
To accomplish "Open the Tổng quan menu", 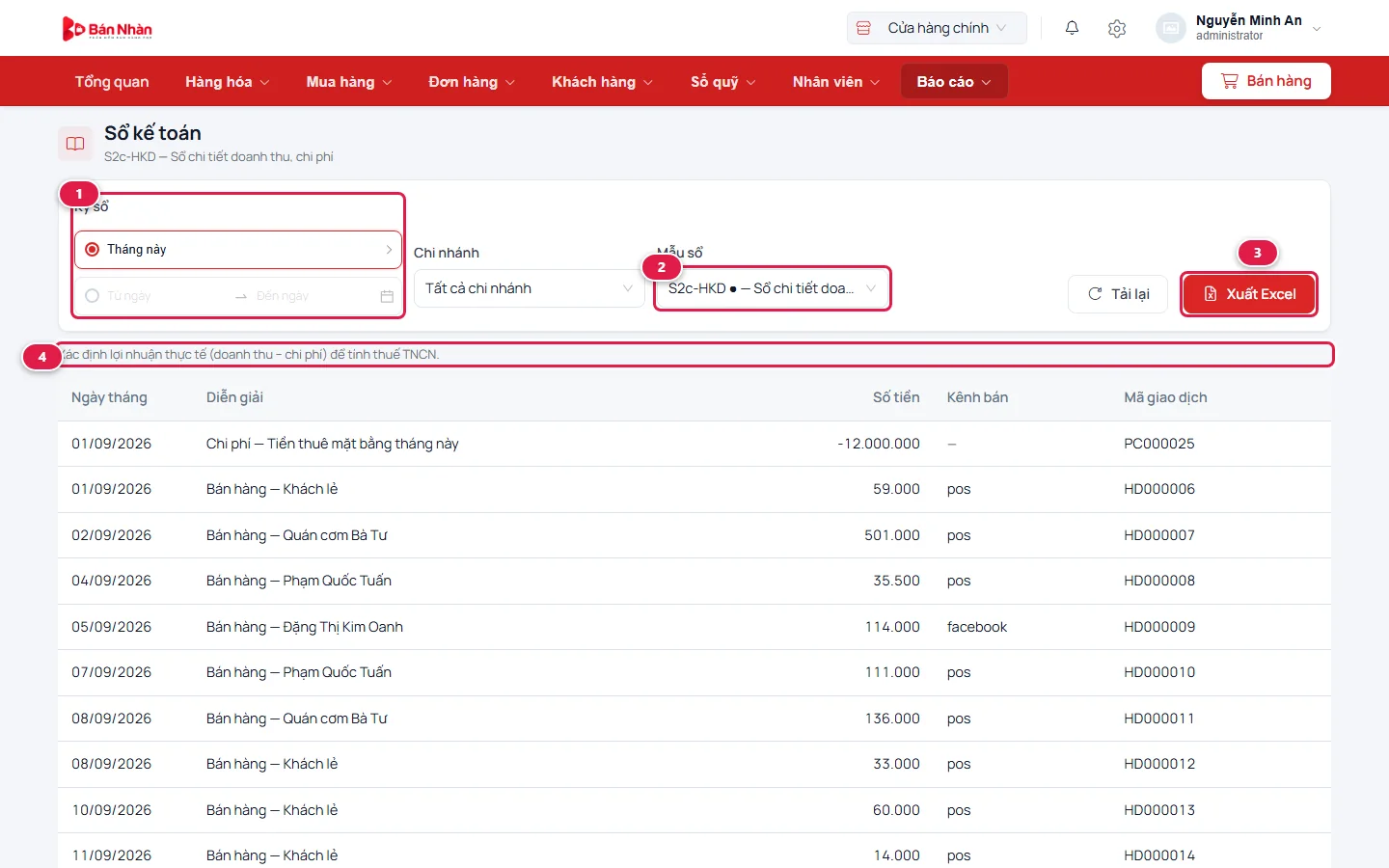I will 112,82.
